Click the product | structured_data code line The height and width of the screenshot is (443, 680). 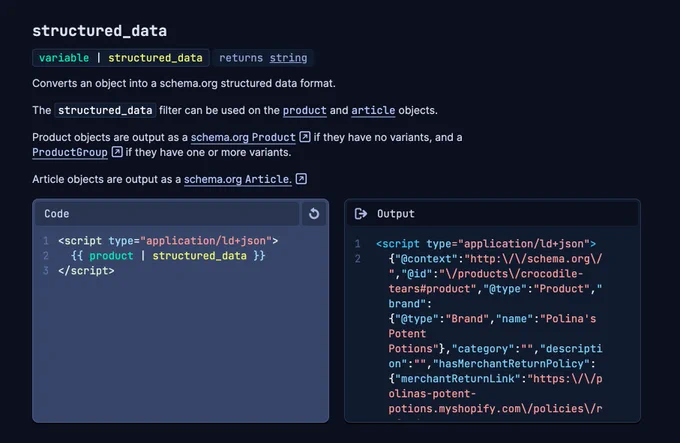[168, 256]
